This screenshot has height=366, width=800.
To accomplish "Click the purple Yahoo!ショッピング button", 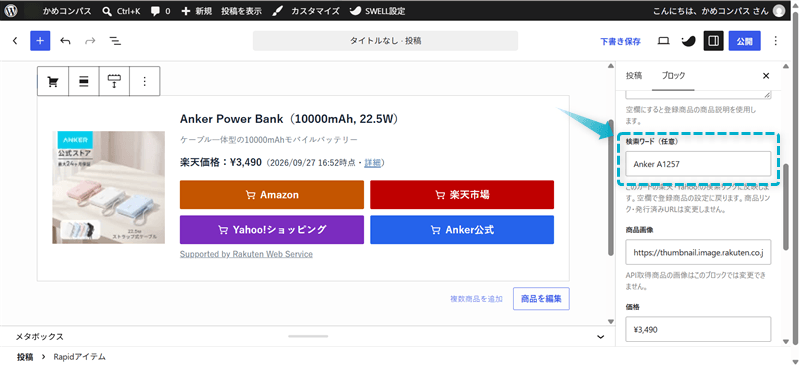I will pos(272,230).
